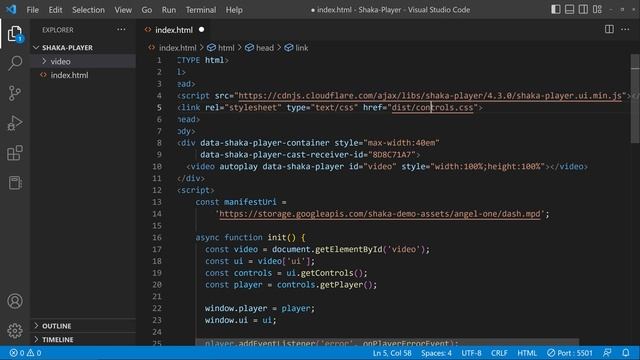The width and height of the screenshot is (640, 360).
Task: Open the Terminal menu
Action: coord(201,10)
